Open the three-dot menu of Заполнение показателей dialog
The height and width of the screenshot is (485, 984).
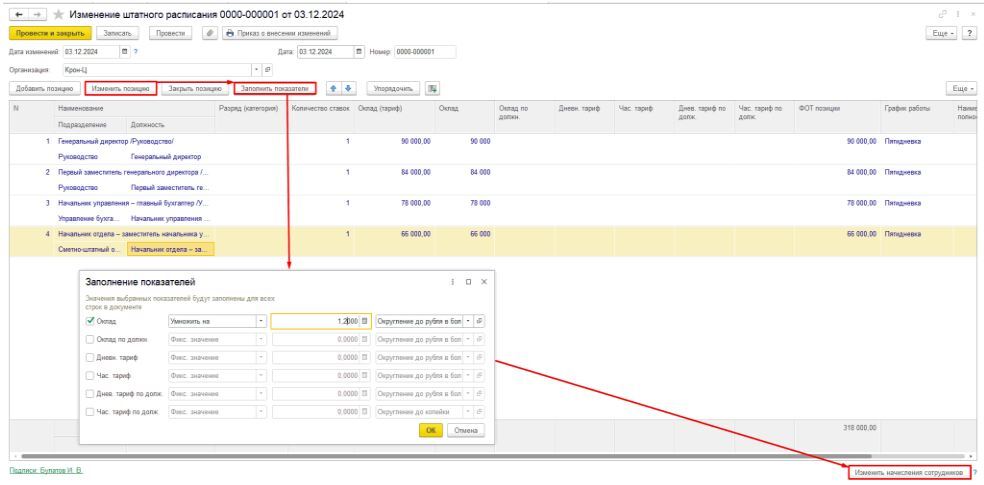tap(452, 282)
